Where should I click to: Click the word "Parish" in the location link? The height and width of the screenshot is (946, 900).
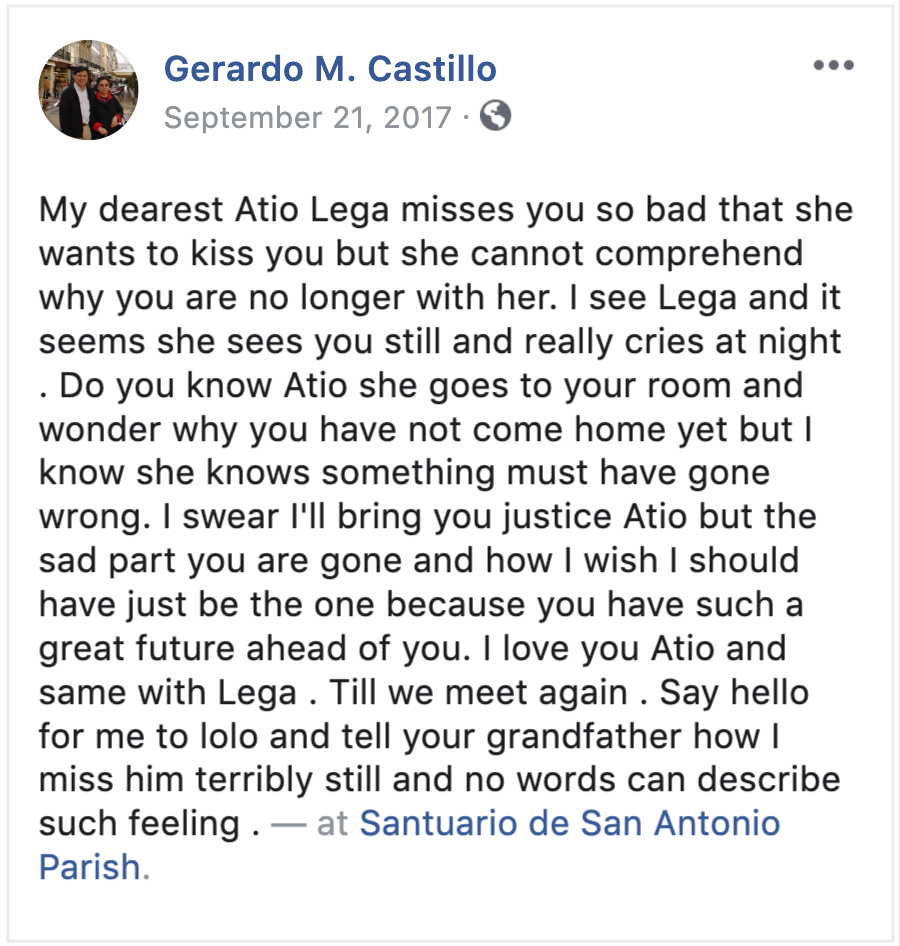click(90, 866)
